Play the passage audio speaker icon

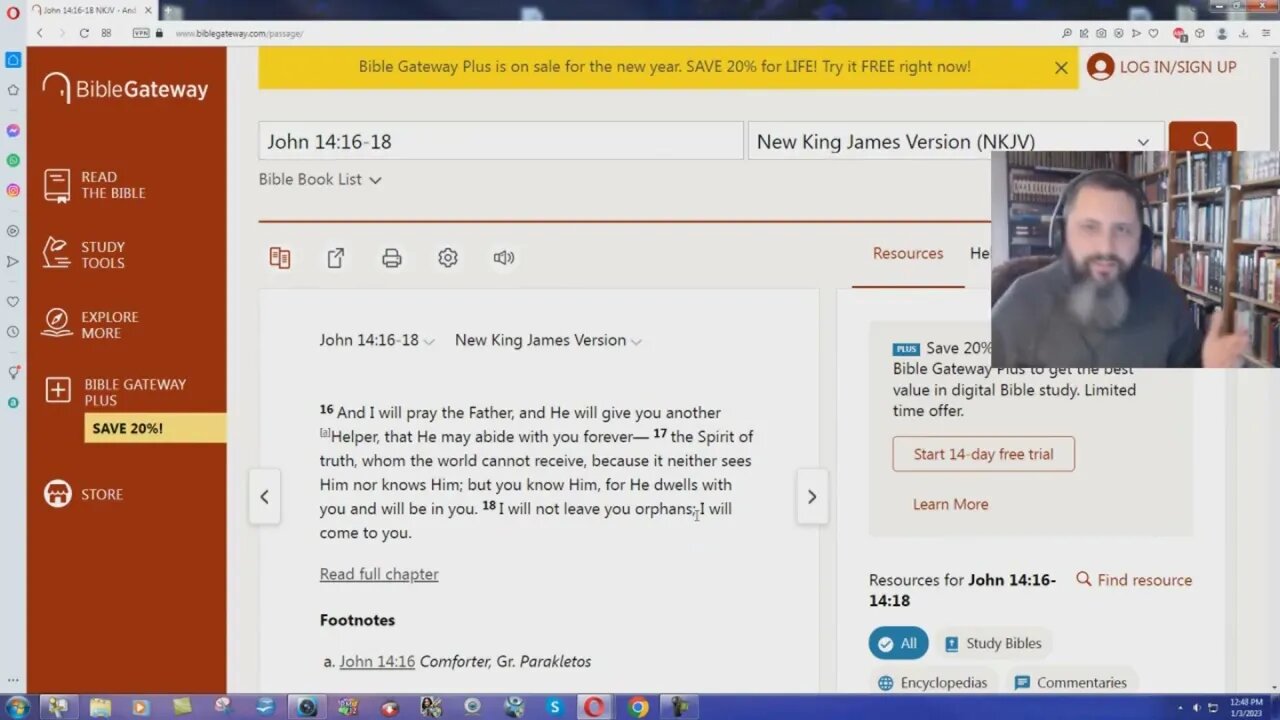coord(504,258)
